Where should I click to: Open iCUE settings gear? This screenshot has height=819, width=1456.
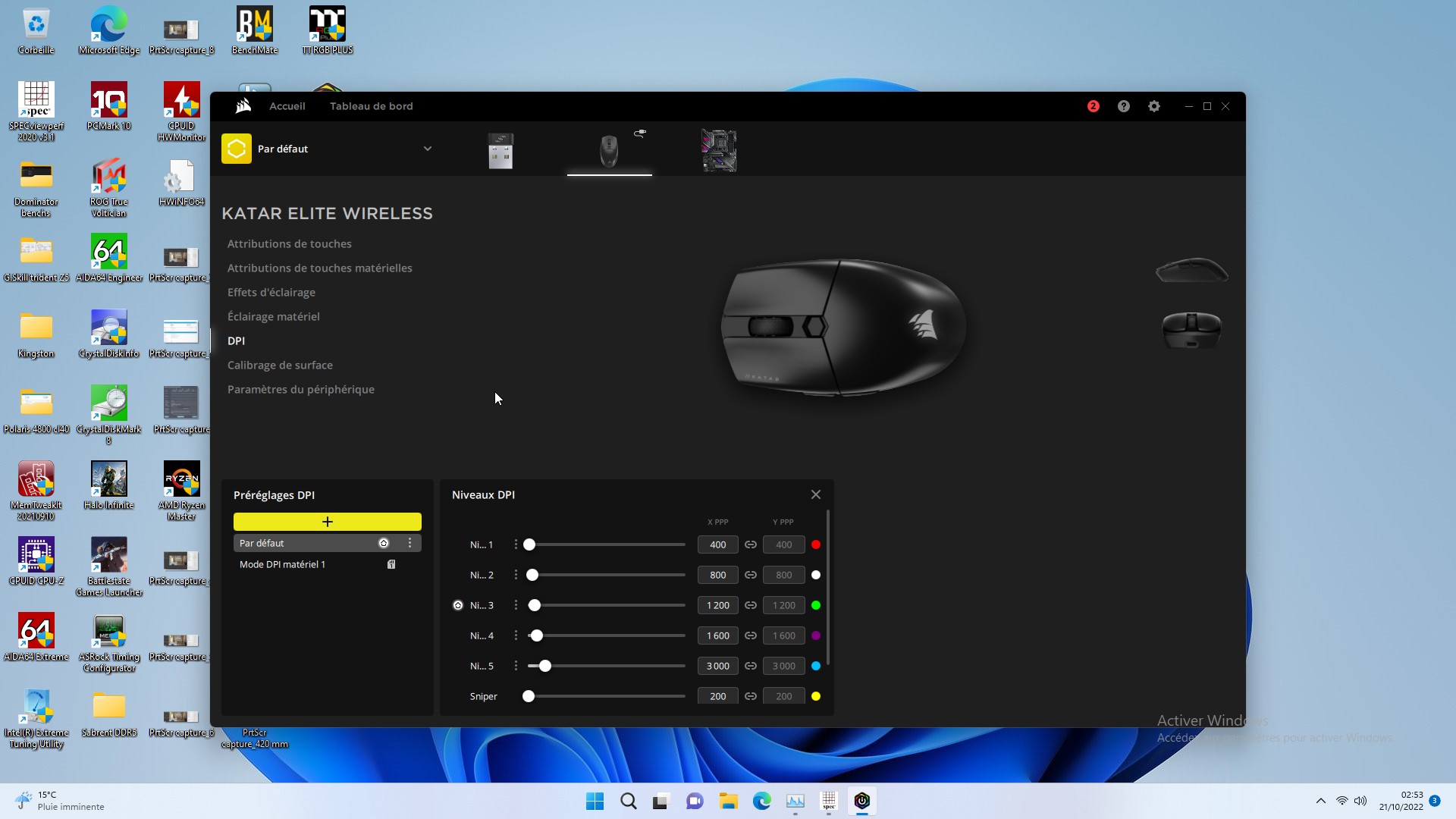pos(1154,106)
